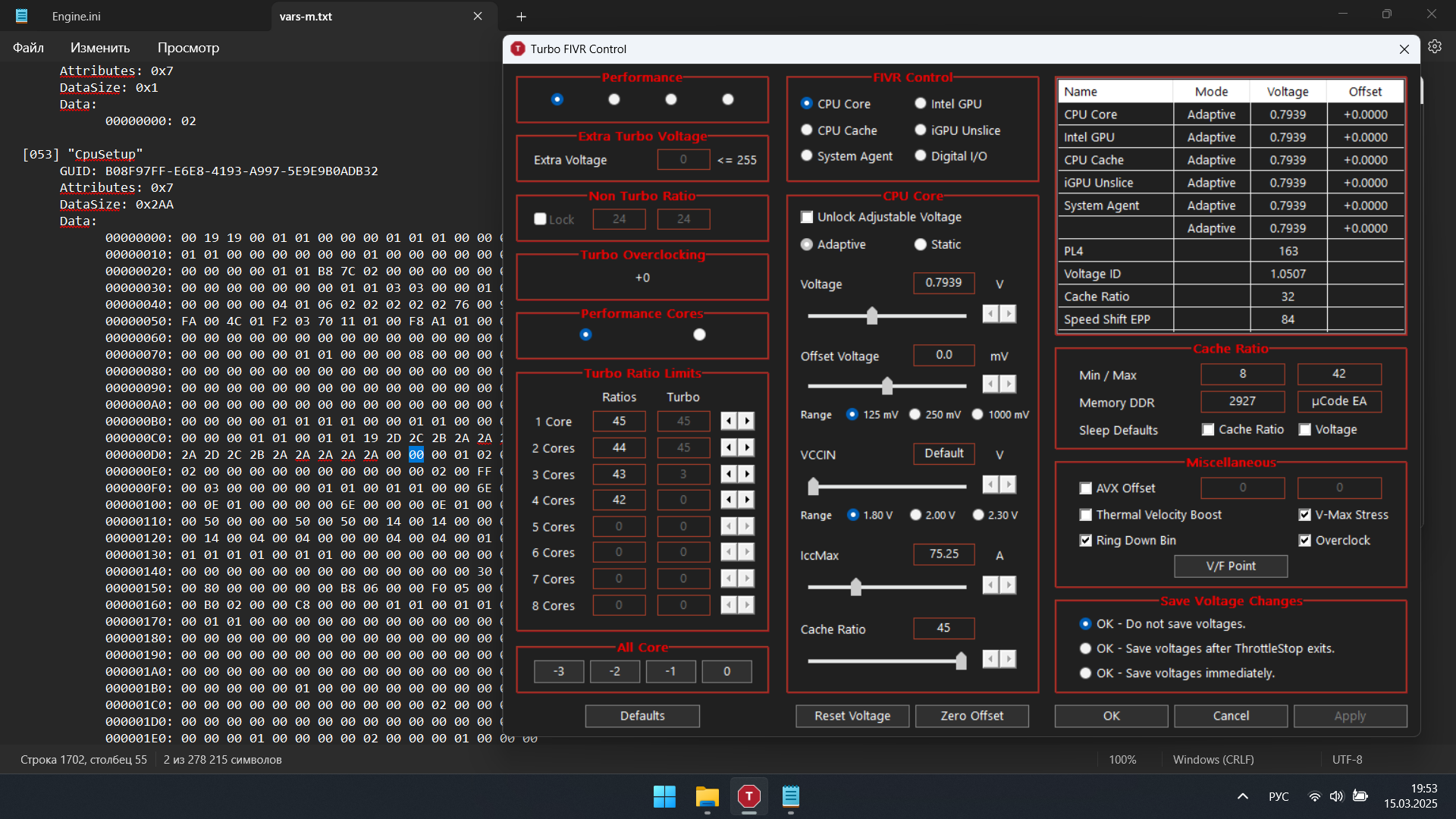Open the Файл menu
Screen dimensions: 1456x819
coord(29,48)
